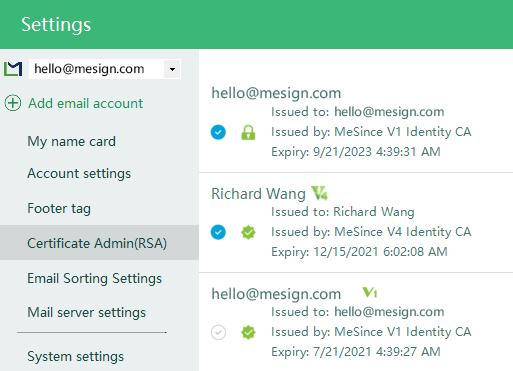The height and width of the screenshot is (371, 513).
Task: Toggle blue checkmark for Richard Wang certificate
Action: click(x=218, y=232)
